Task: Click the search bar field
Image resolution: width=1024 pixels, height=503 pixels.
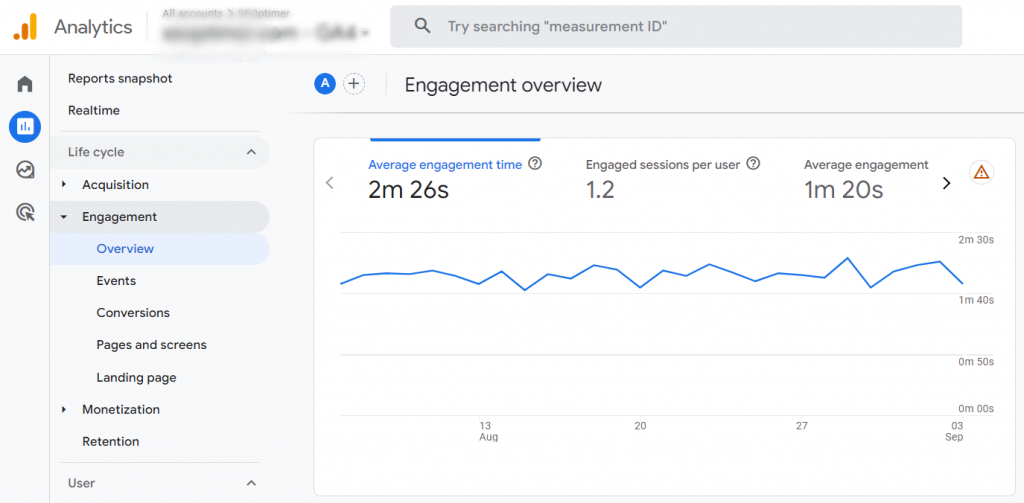Action: (675, 27)
